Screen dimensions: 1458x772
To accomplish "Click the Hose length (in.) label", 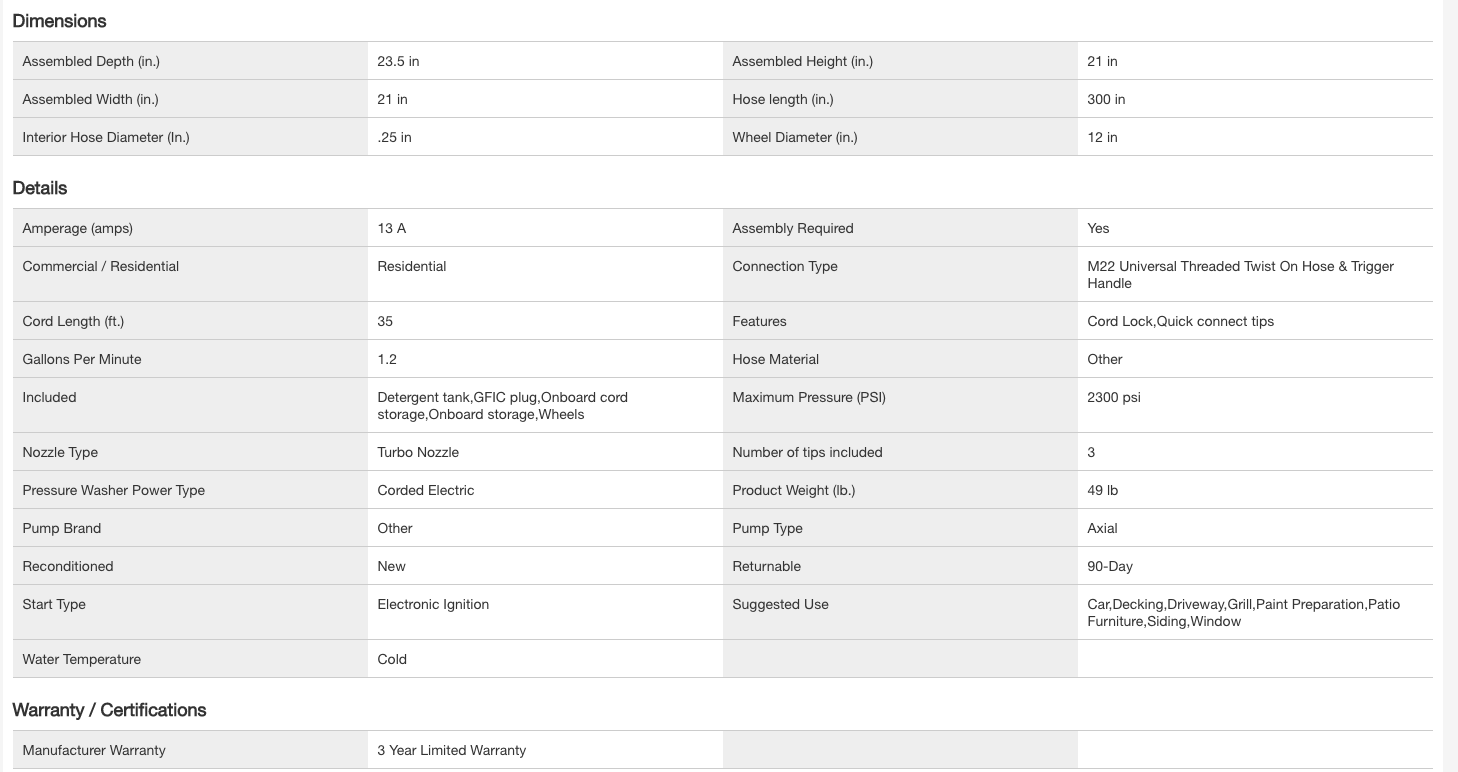I will tap(782, 100).
